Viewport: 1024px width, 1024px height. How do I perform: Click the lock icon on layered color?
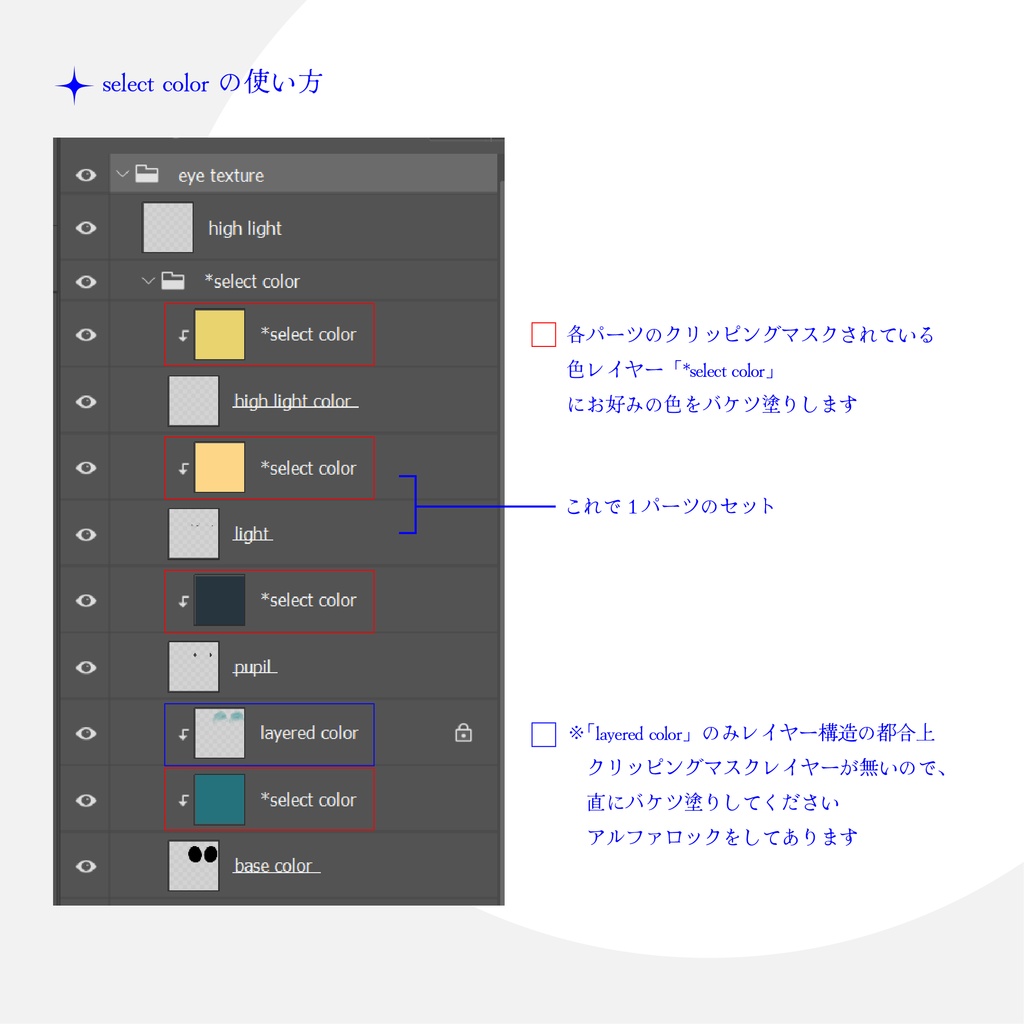click(464, 733)
